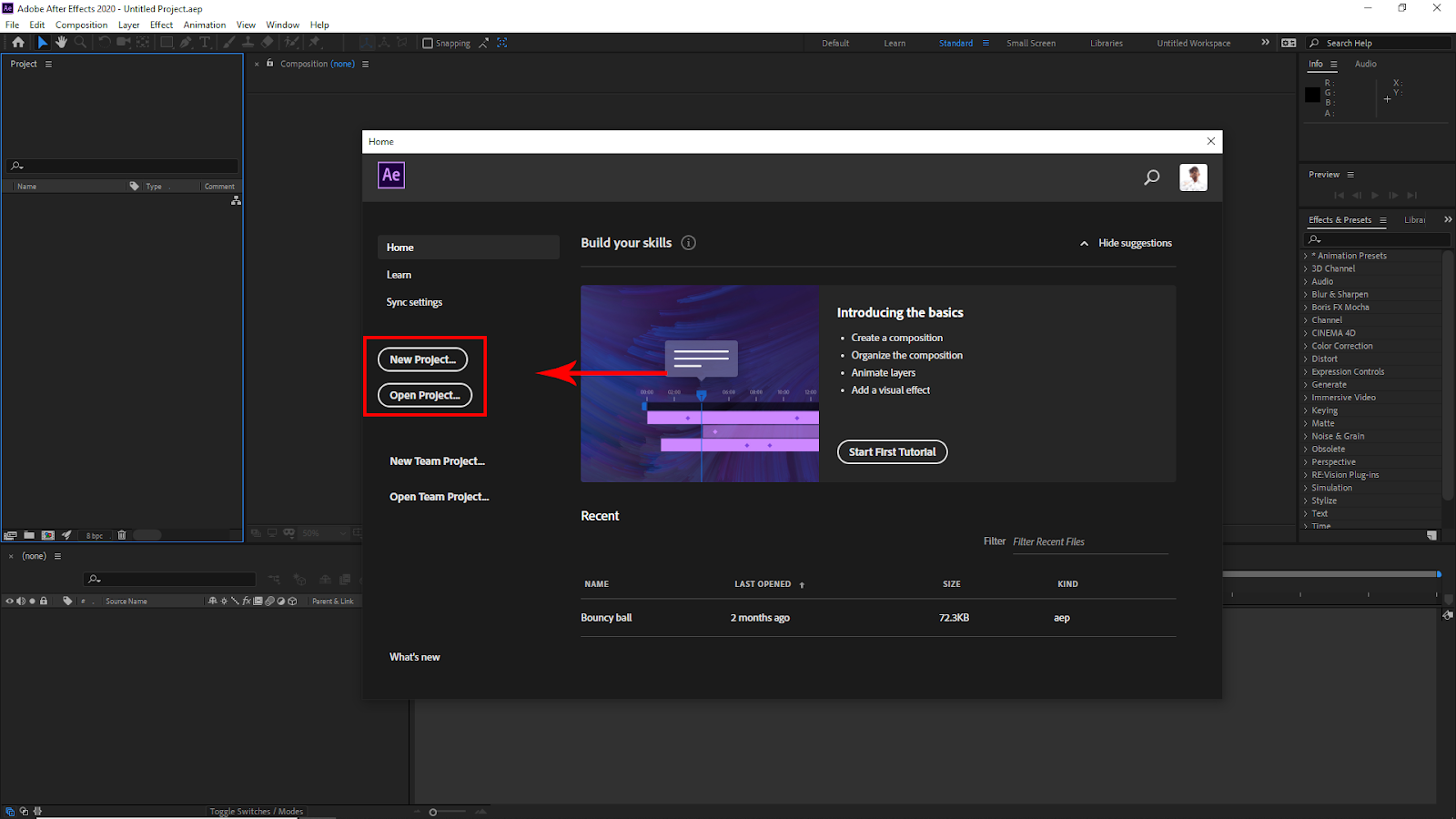
Task: Switch to the Learn tab in Home sidebar
Action: click(399, 275)
